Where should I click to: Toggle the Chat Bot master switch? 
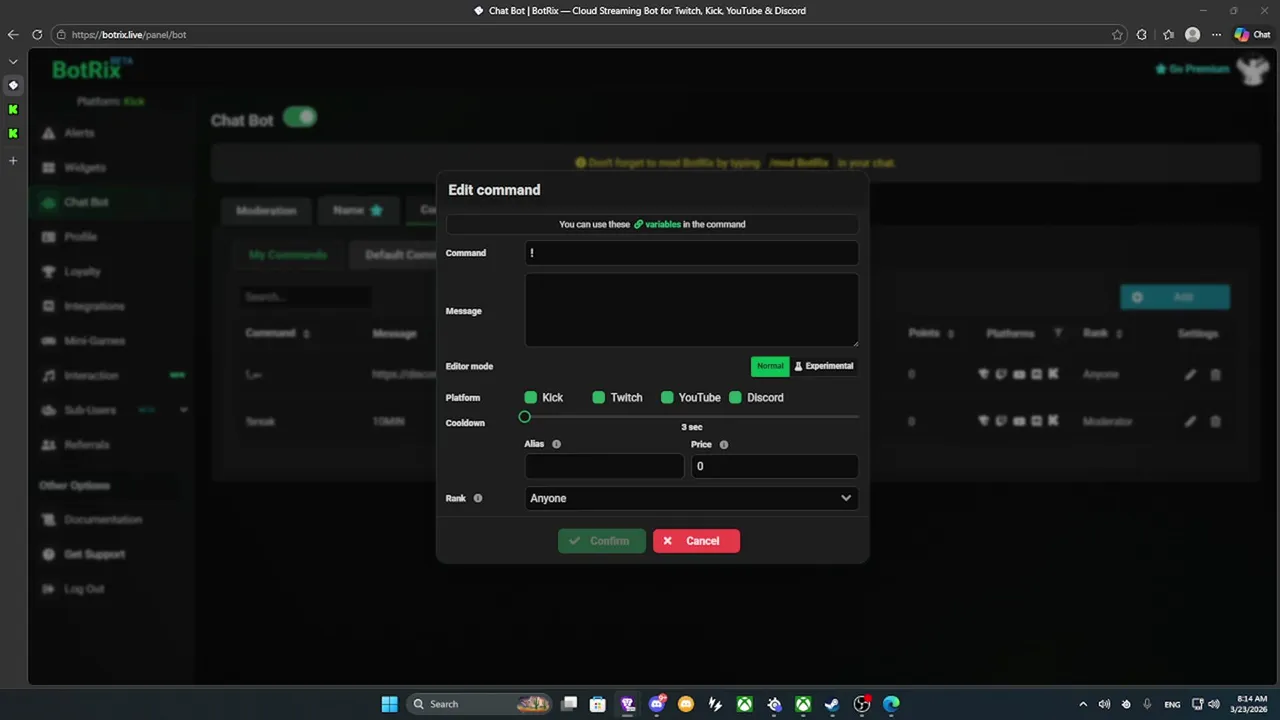[300, 118]
